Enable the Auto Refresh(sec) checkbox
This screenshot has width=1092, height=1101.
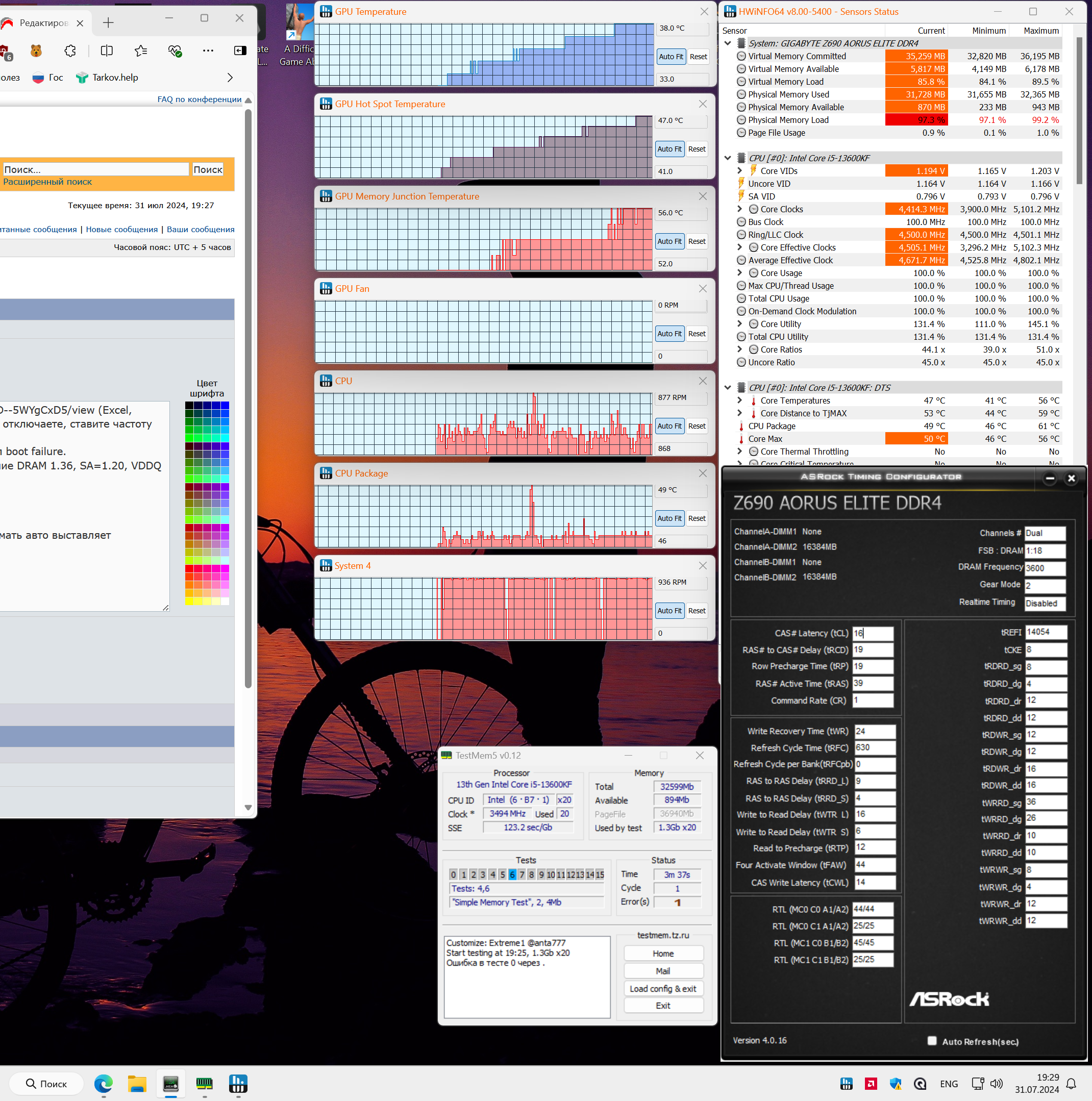click(932, 1041)
